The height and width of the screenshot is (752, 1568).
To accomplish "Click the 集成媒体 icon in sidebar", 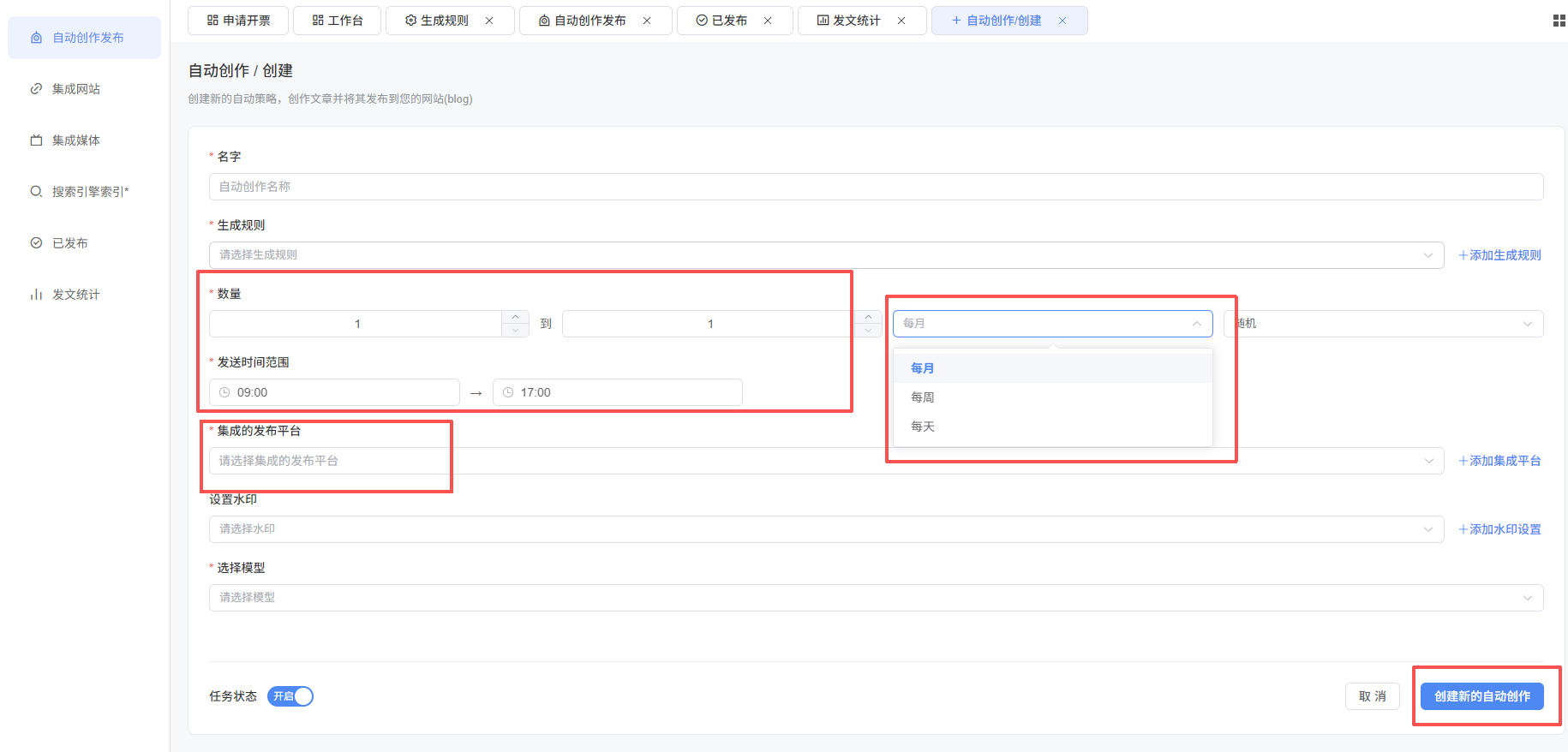I will point(36,140).
